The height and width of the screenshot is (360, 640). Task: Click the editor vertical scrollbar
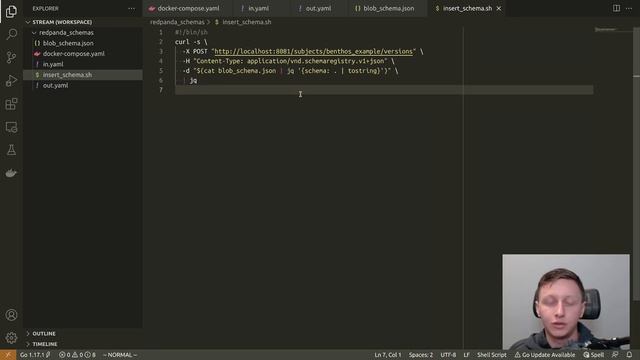[637, 163]
